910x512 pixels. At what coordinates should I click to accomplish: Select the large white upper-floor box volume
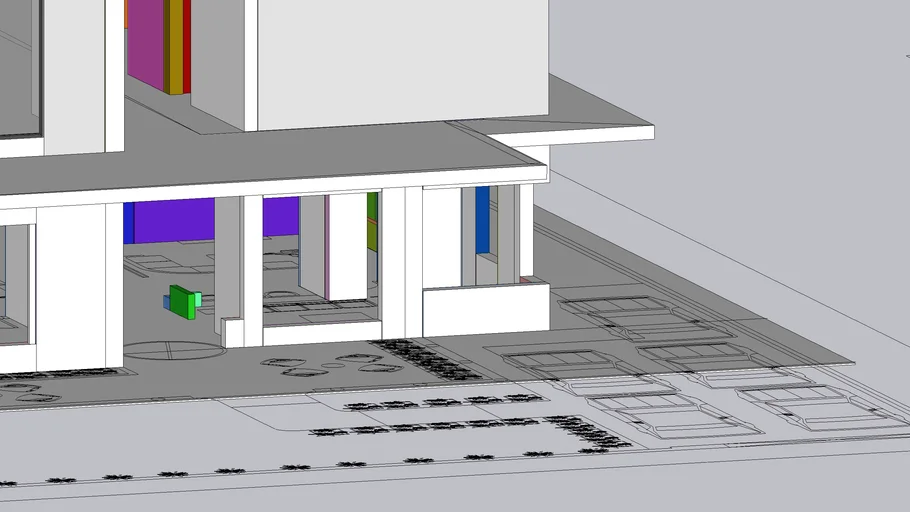pyautogui.click(x=400, y=60)
